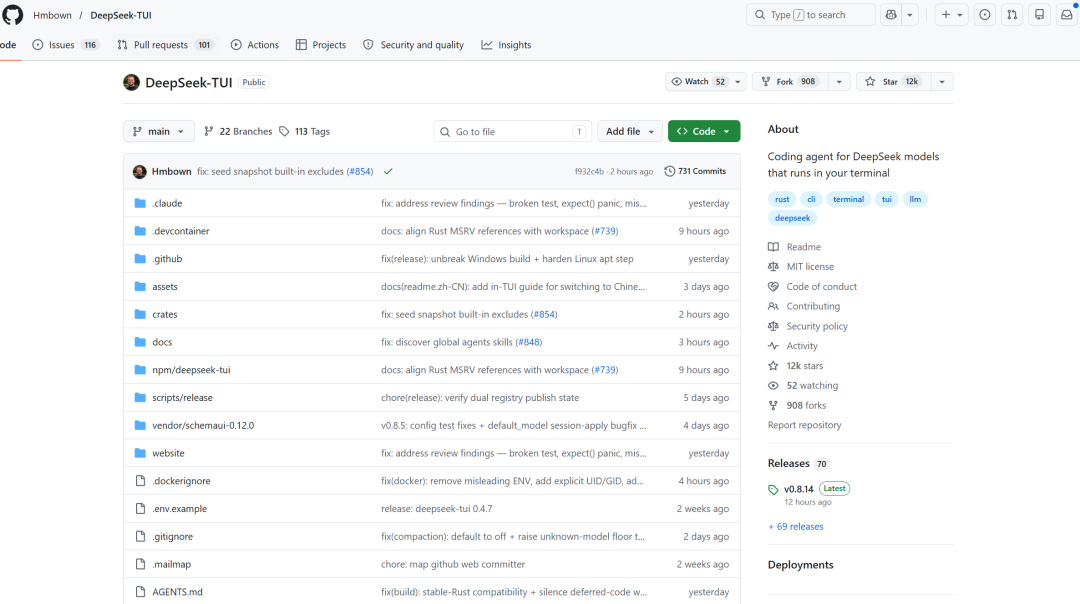Switch to the Actions tab

pos(254,45)
